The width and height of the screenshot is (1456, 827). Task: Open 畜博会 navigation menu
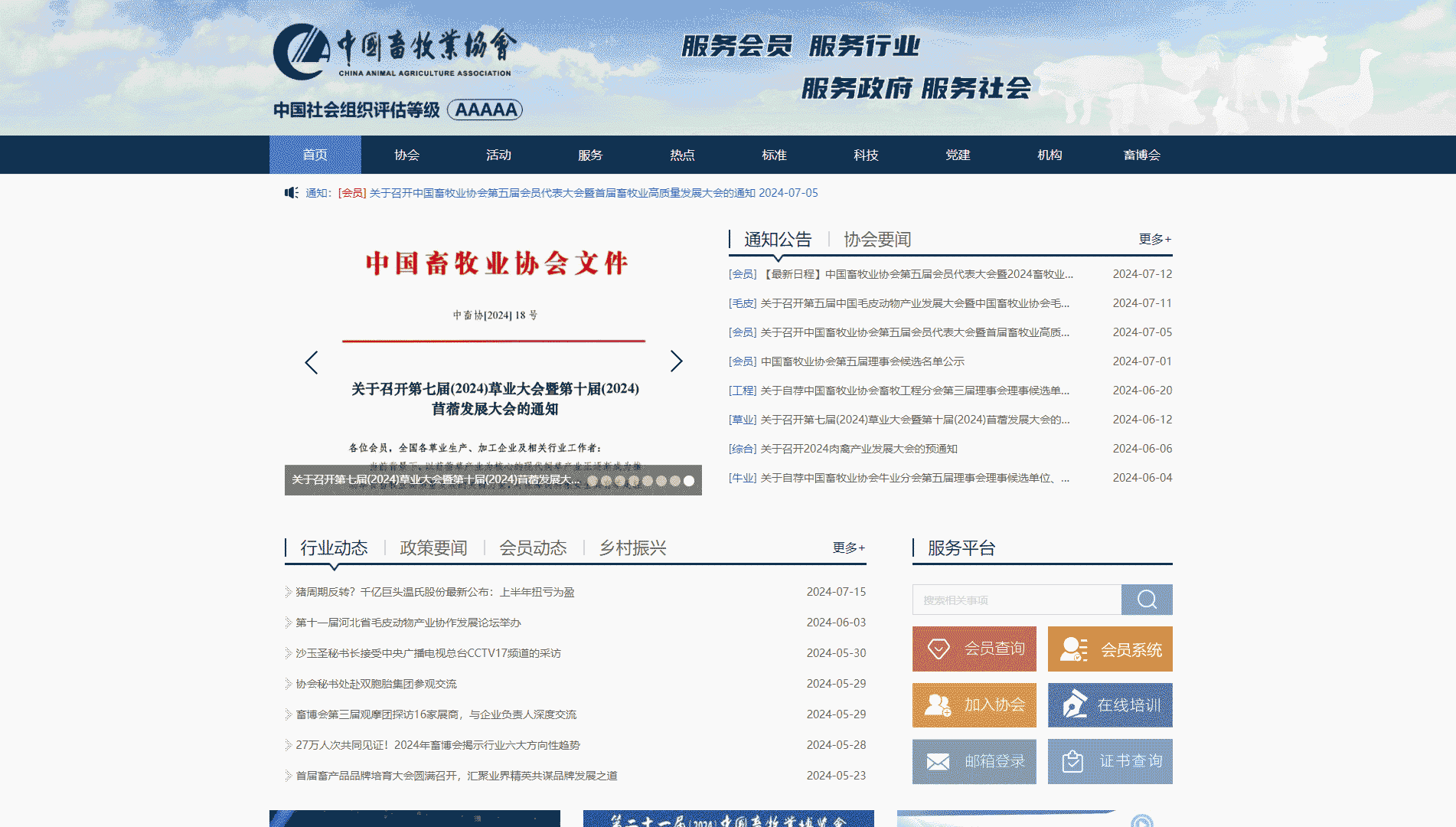click(1142, 155)
